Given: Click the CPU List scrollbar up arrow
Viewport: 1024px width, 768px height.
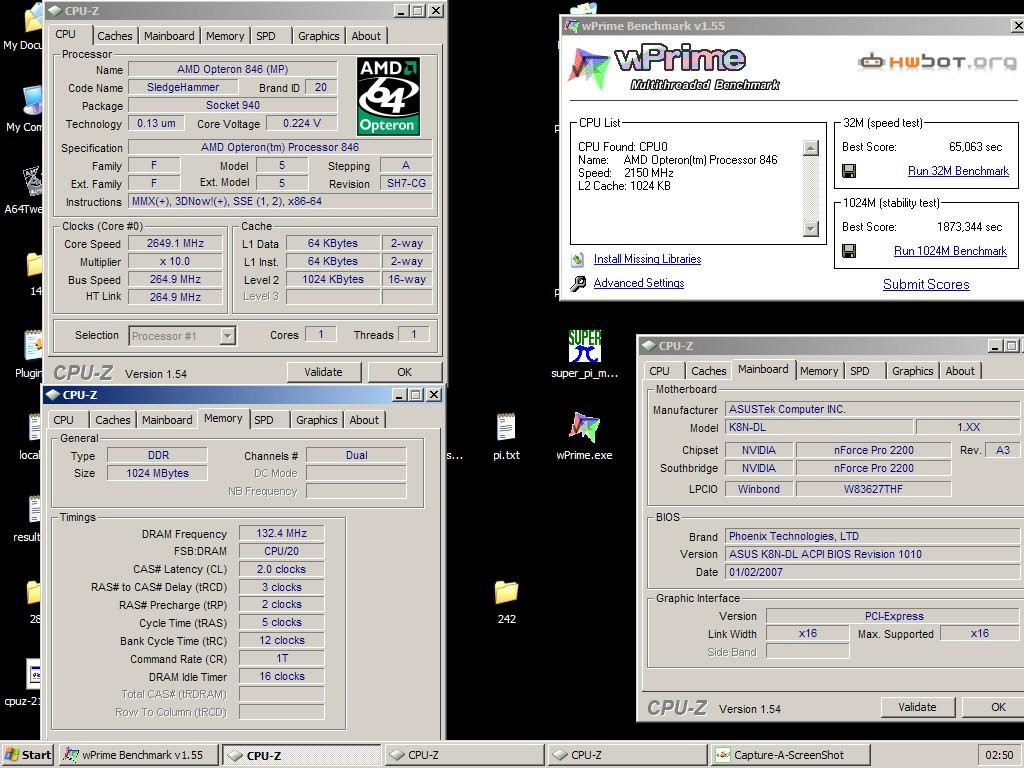Looking at the screenshot, I should tap(810, 148).
